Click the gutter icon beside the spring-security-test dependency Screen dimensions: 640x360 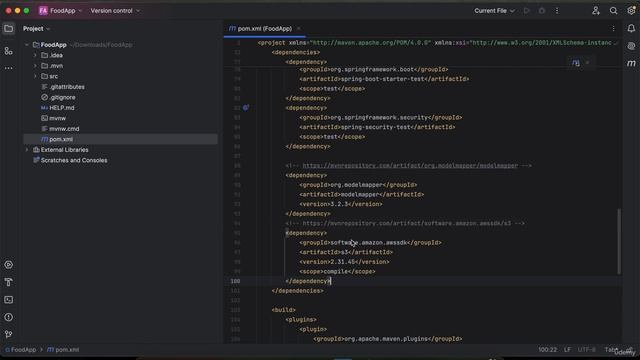coord(246,108)
